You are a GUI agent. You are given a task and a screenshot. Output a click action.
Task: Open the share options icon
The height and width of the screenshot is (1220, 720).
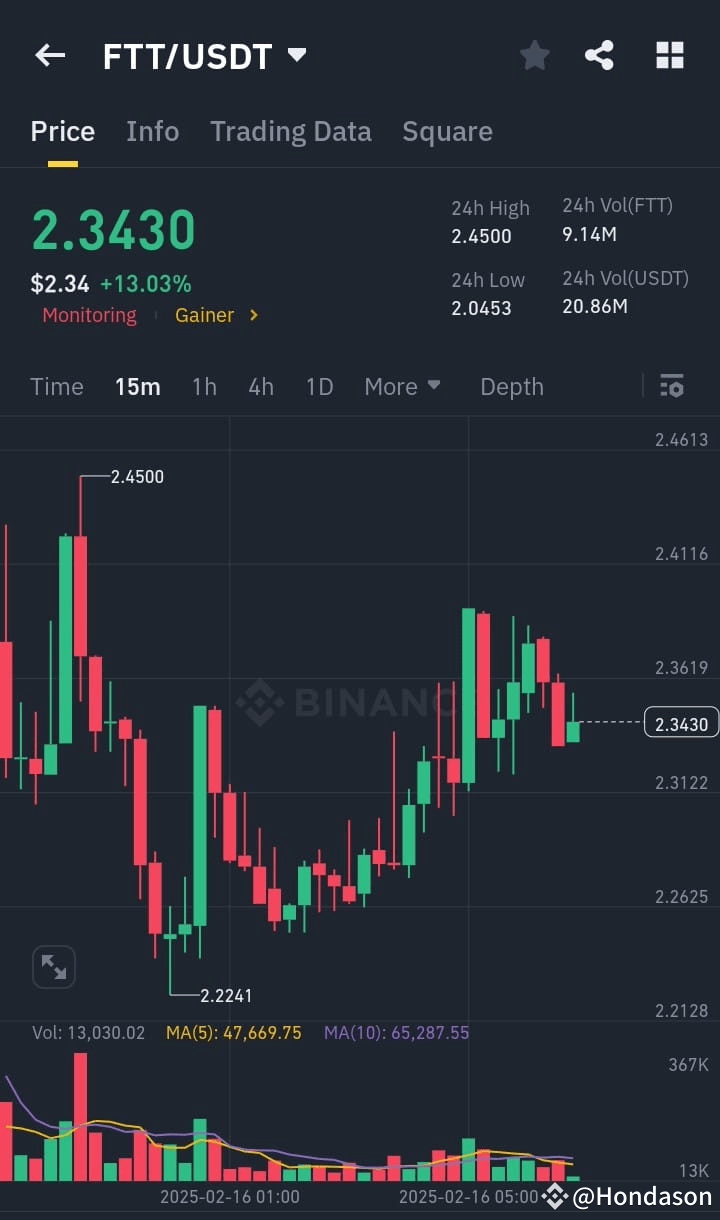tap(599, 55)
